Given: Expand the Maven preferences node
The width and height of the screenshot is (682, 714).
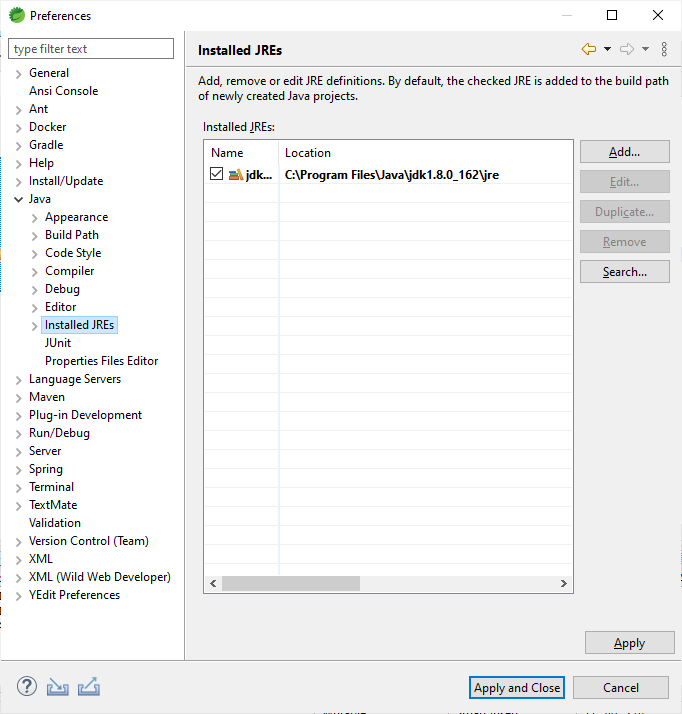Looking at the screenshot, I should 19,397.
